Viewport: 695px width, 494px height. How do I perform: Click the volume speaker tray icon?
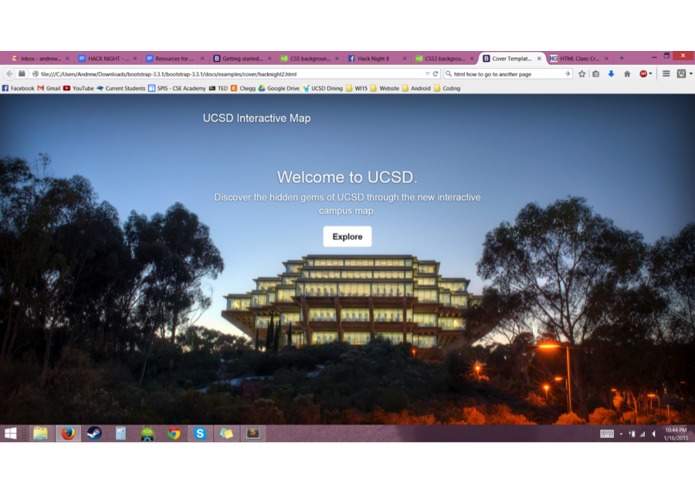coord(654,434)
